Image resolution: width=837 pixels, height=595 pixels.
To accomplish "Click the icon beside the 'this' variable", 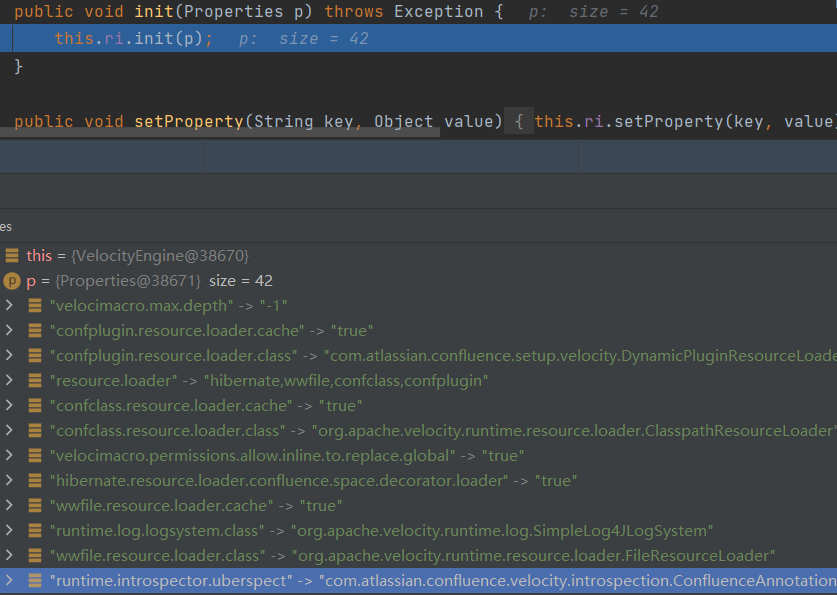I will (11, 256).
